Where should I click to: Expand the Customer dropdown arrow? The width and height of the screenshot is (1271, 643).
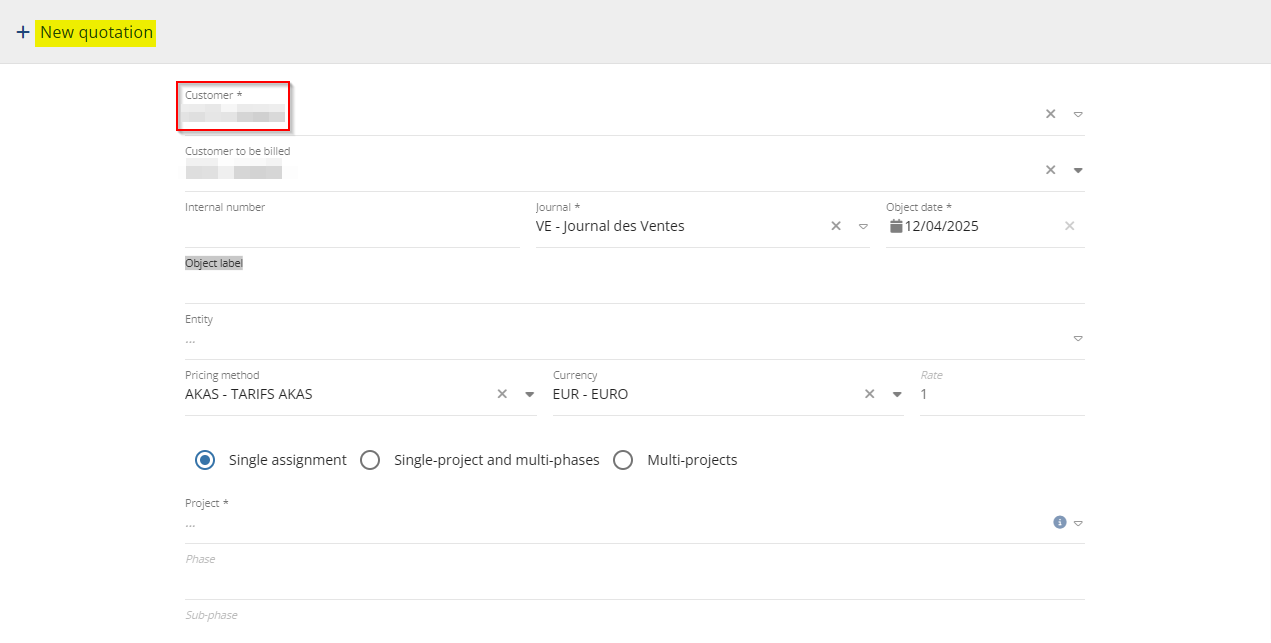pos(1078,114)
